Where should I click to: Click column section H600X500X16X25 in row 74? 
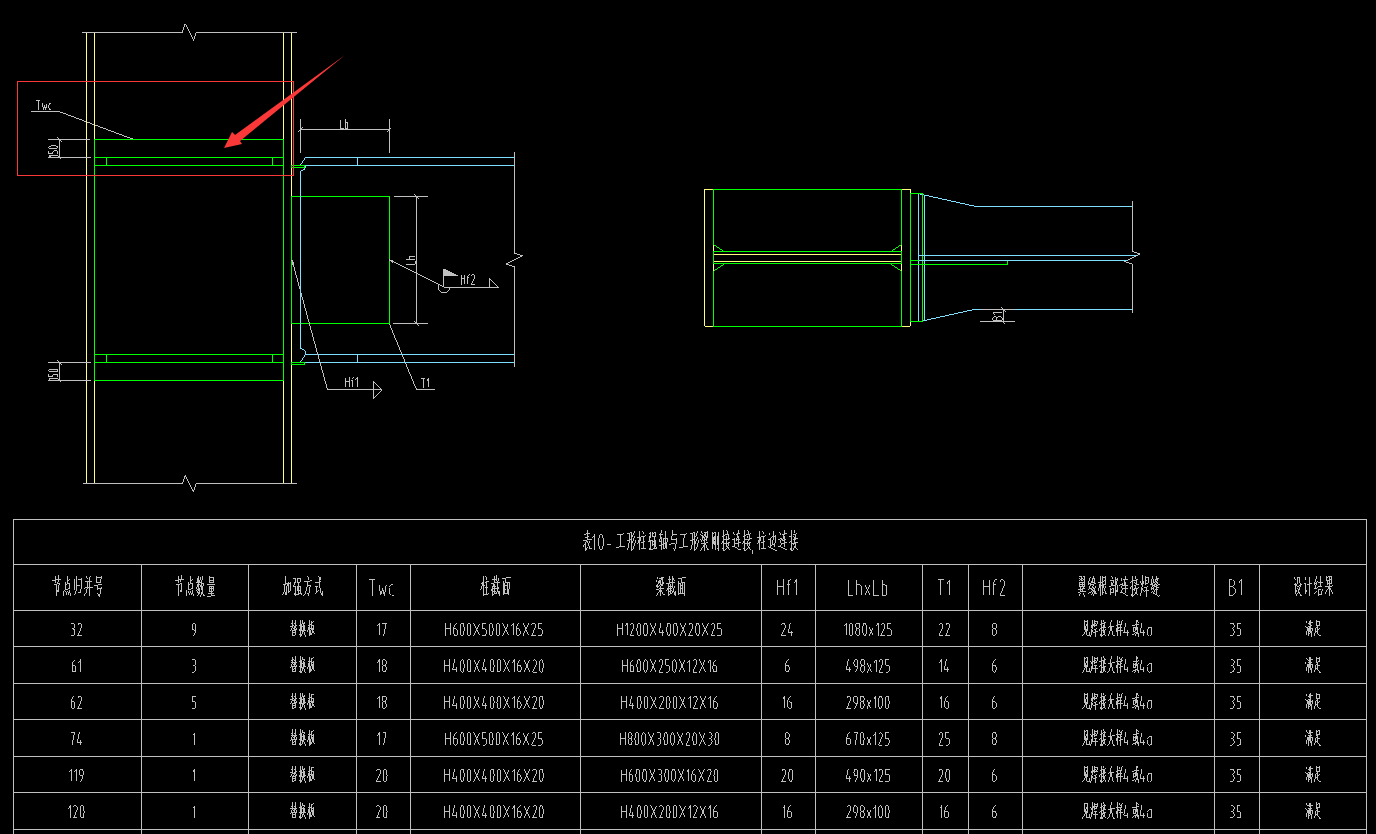[x=494, y=739]
